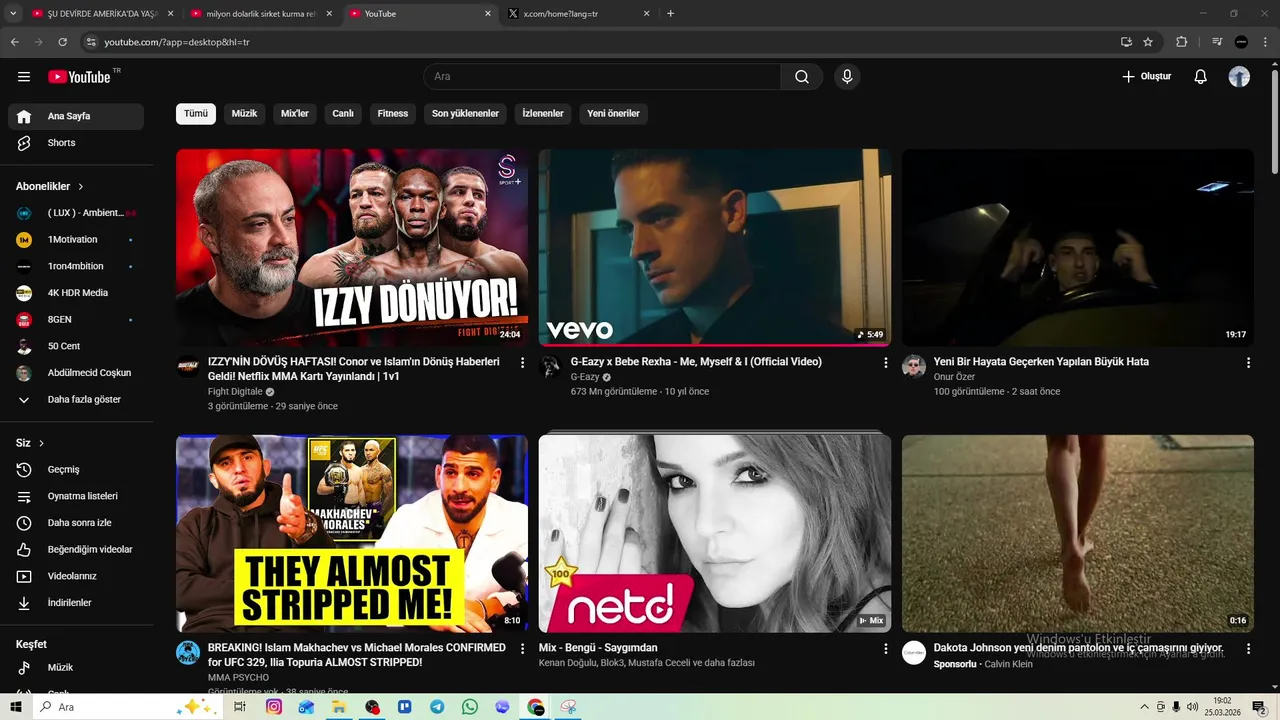Image resolution: width=1280 pixels, height=720 pixels.
Task: Open 50 Cent channel subscription
Action: click(x=76, y=346)
